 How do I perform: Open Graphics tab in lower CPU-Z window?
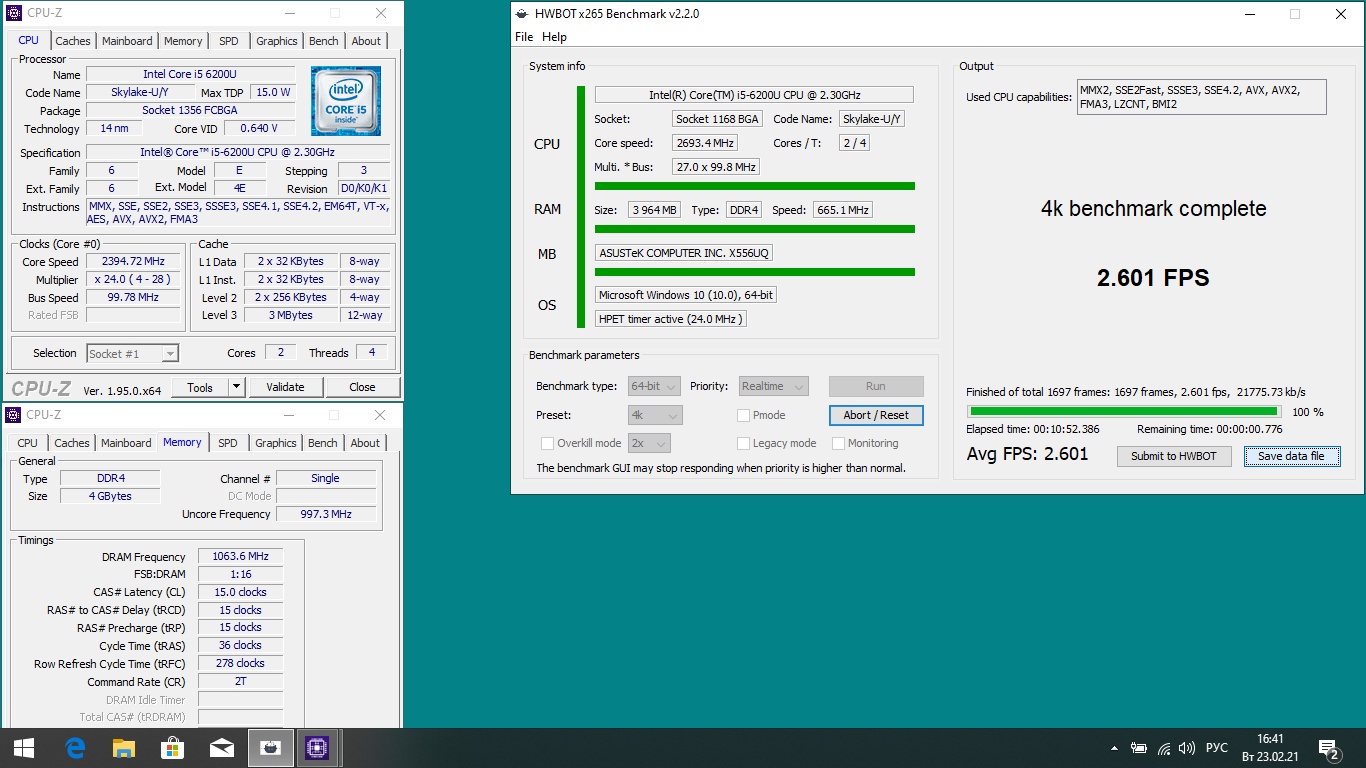tap(276, 443)
